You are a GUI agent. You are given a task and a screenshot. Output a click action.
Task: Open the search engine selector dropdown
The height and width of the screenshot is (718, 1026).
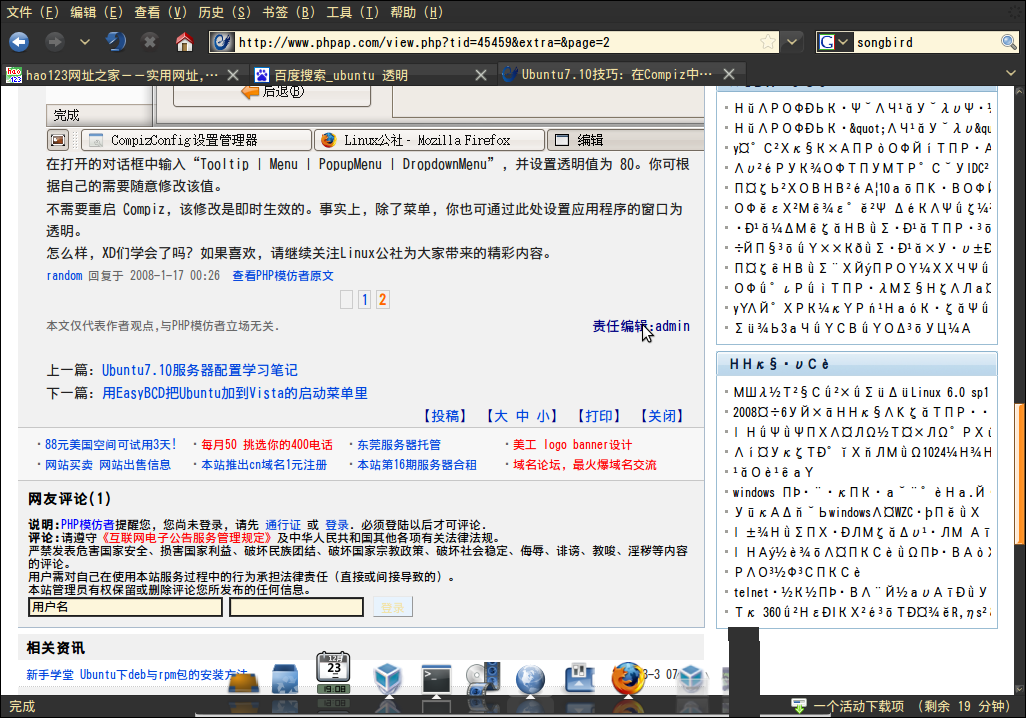(834, 43)
